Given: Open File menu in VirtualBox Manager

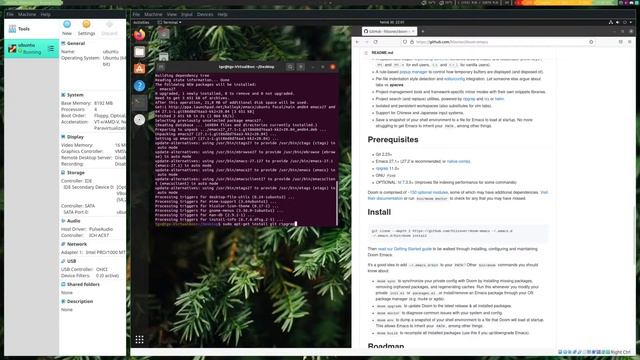Looking at the screenshot, I should tap(10, 14).
